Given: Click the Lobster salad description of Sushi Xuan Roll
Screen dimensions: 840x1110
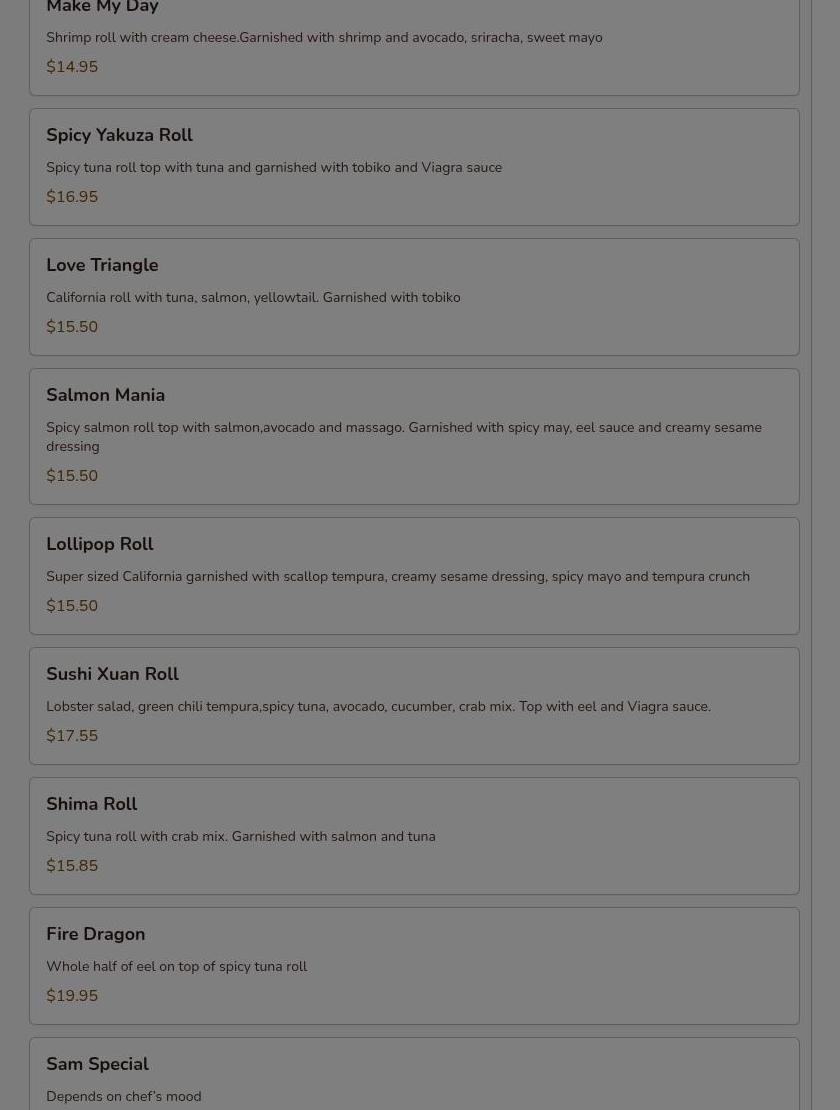Looking at the screenshot, I should pos(378,706).
